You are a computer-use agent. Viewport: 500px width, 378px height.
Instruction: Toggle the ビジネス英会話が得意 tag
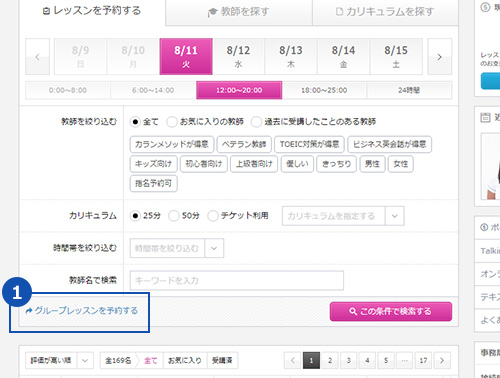point(390,144)
